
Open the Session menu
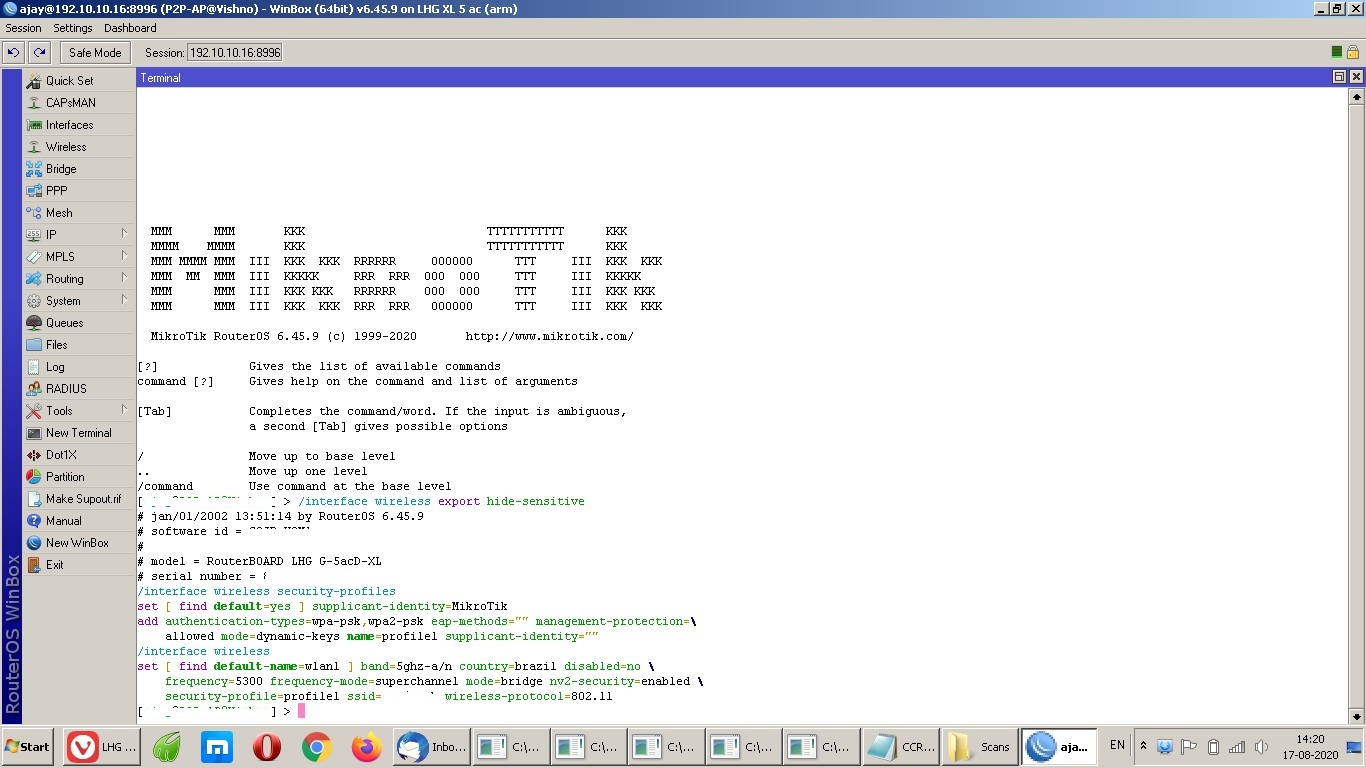tap(23, 28)
